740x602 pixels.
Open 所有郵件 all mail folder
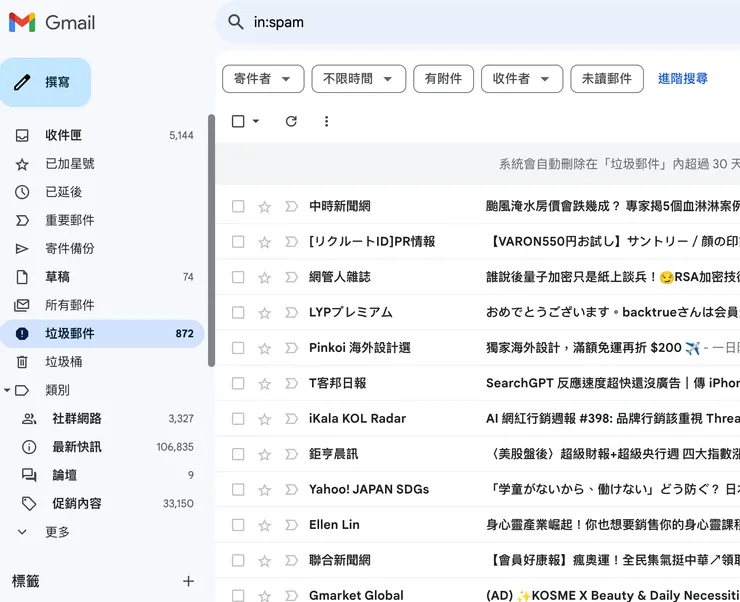[x=102, y=305]
